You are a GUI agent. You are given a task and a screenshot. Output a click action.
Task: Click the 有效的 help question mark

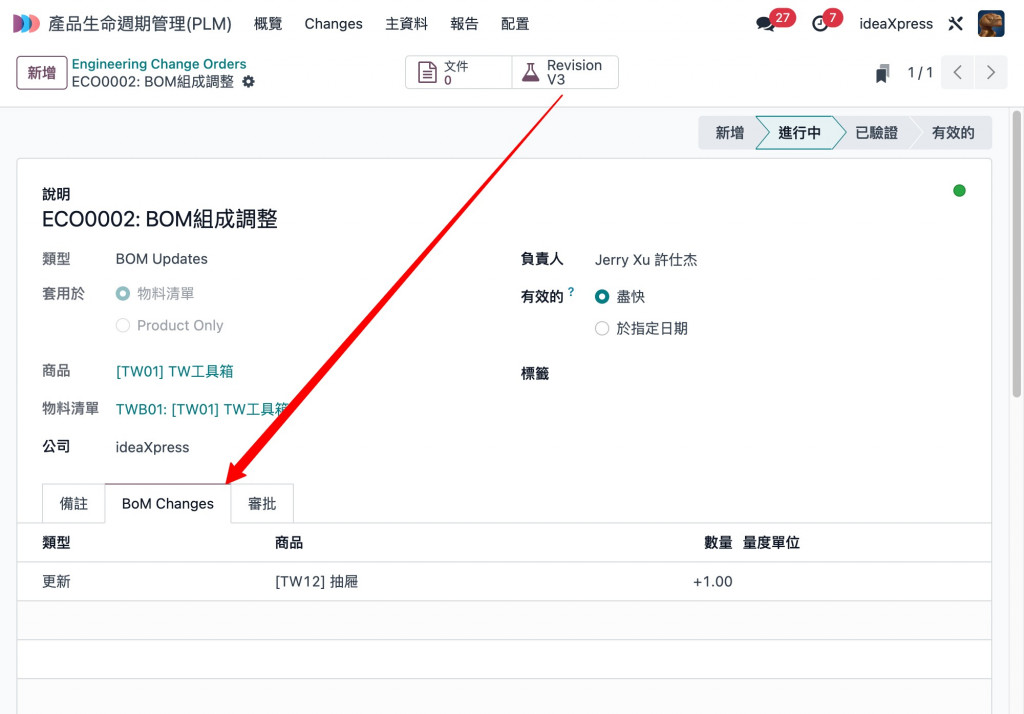(x=571, y=291)
